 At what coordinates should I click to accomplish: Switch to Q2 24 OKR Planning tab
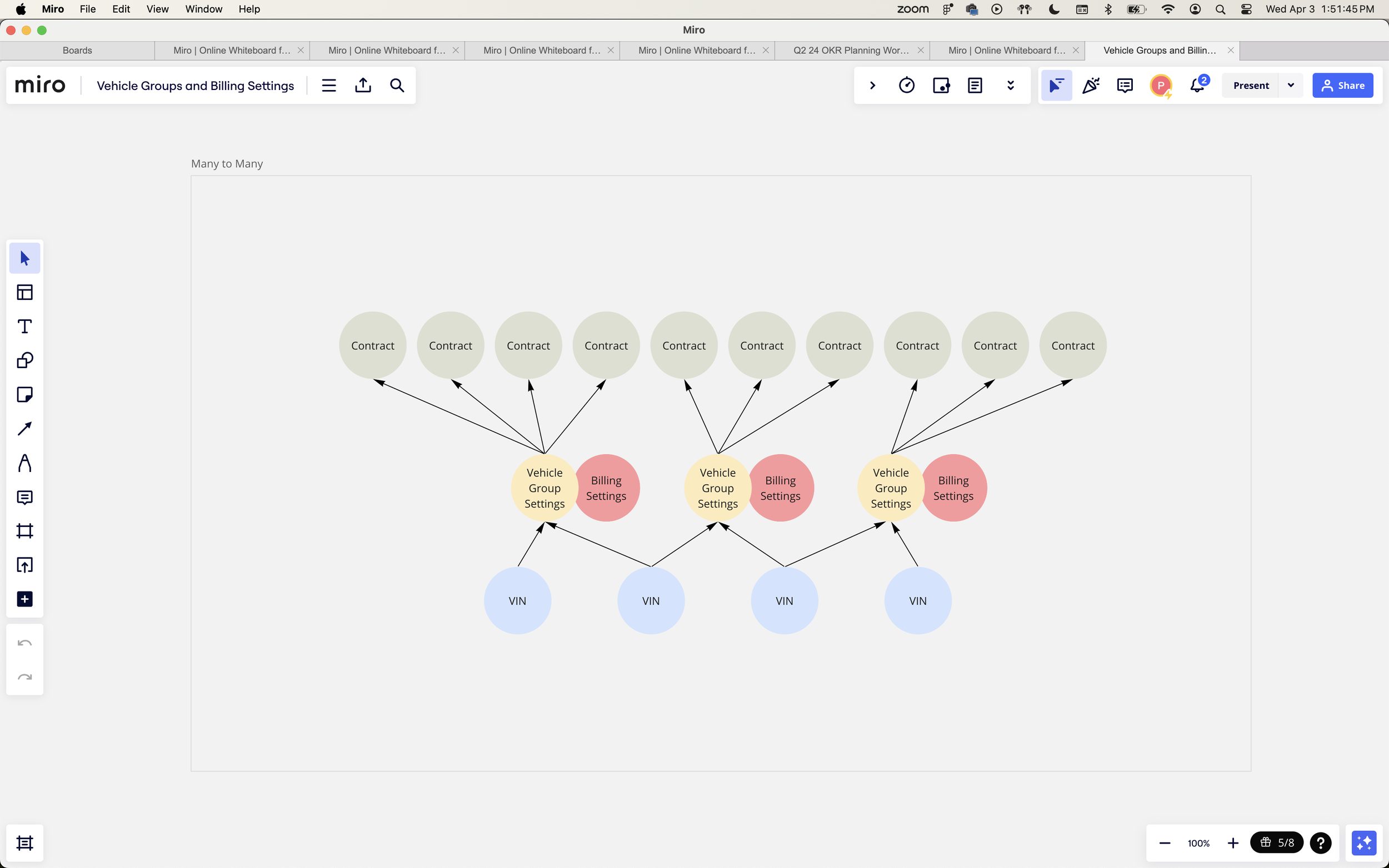851,51
